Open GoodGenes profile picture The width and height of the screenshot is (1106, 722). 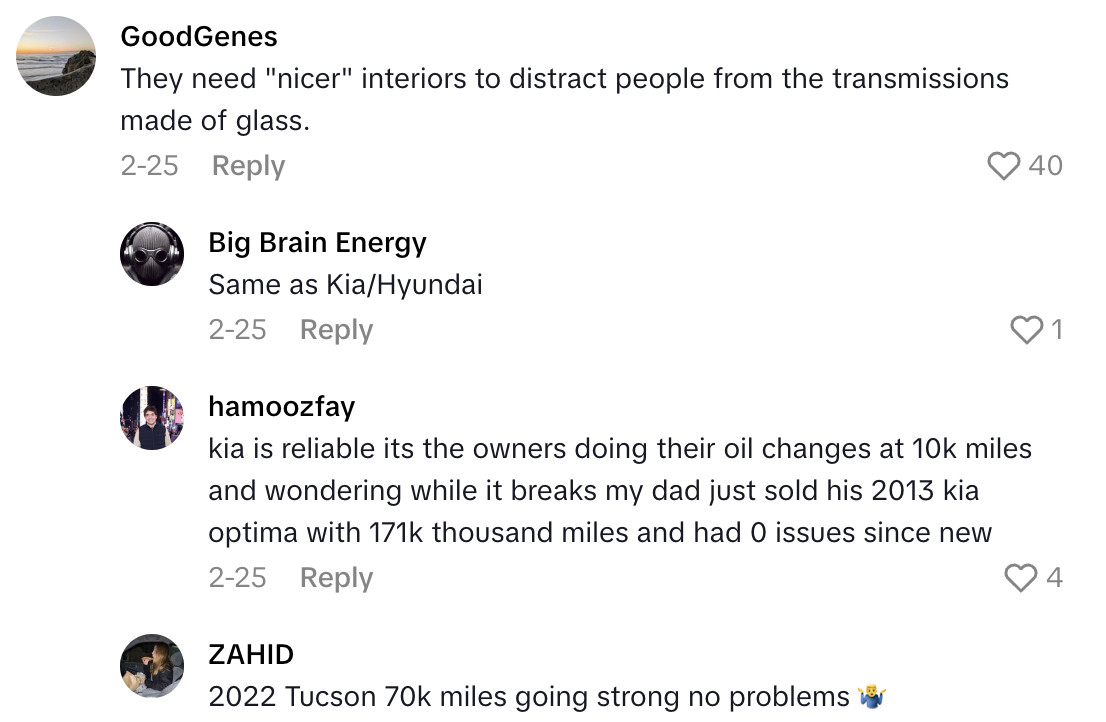pyautogui.click(x=57, y=56)
